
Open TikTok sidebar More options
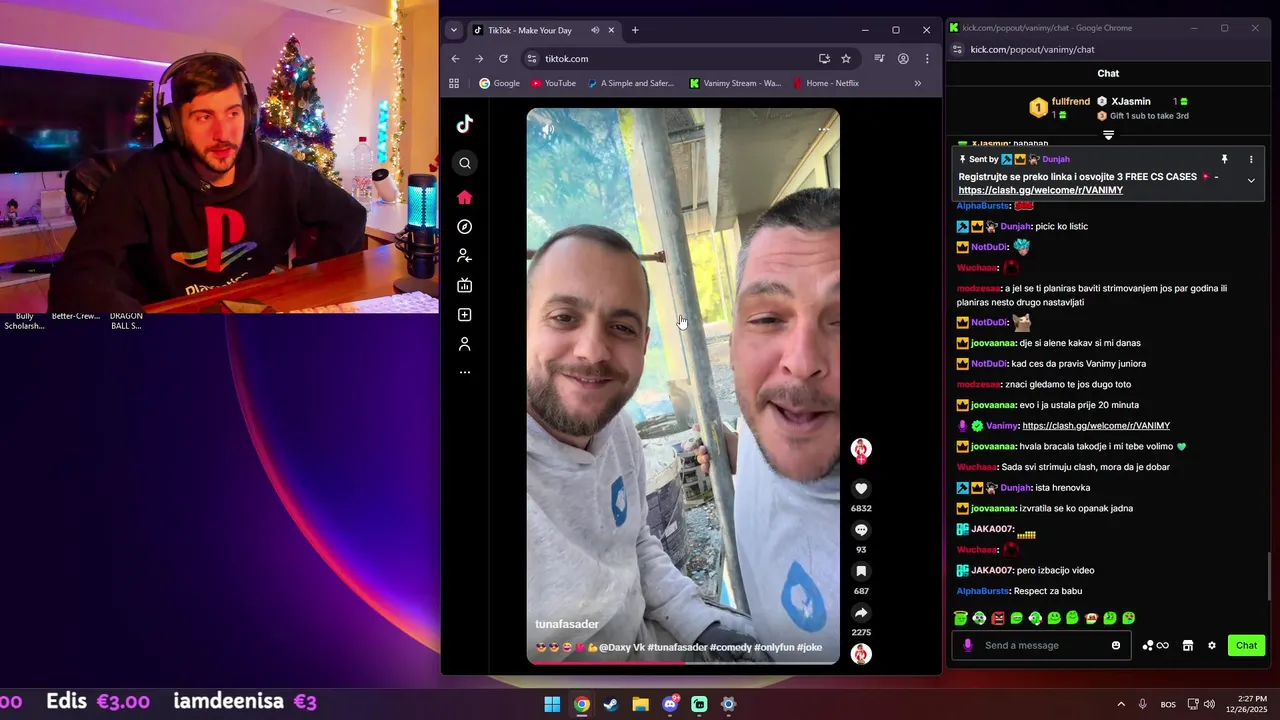pyautogui.click(x=465, y=372)
